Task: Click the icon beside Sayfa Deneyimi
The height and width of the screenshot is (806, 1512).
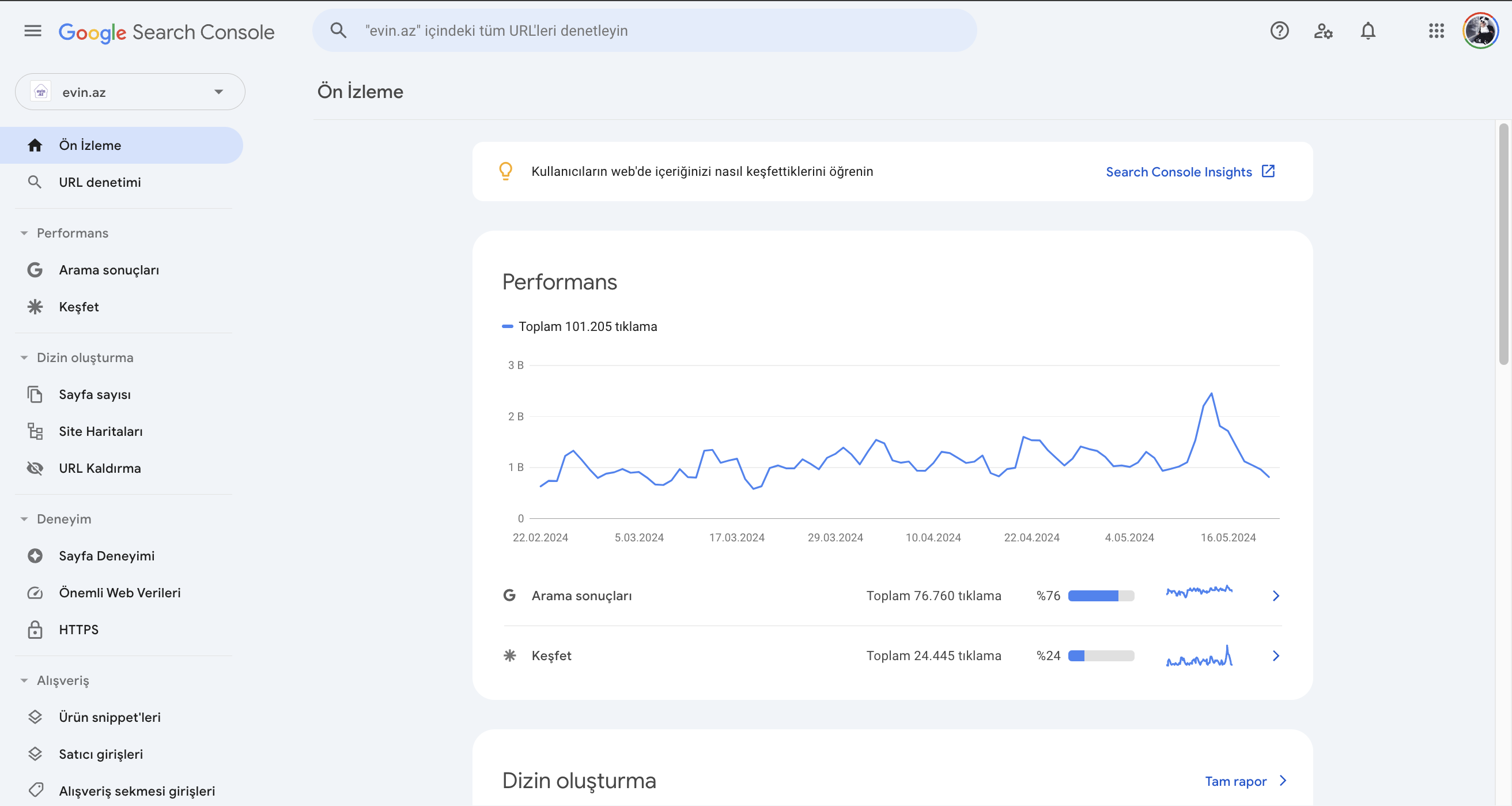Action: 35,556
